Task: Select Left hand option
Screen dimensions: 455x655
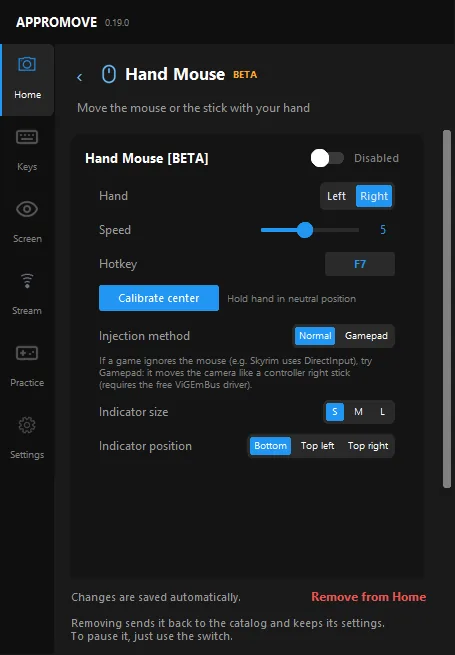Action: [x=336, y=196]
